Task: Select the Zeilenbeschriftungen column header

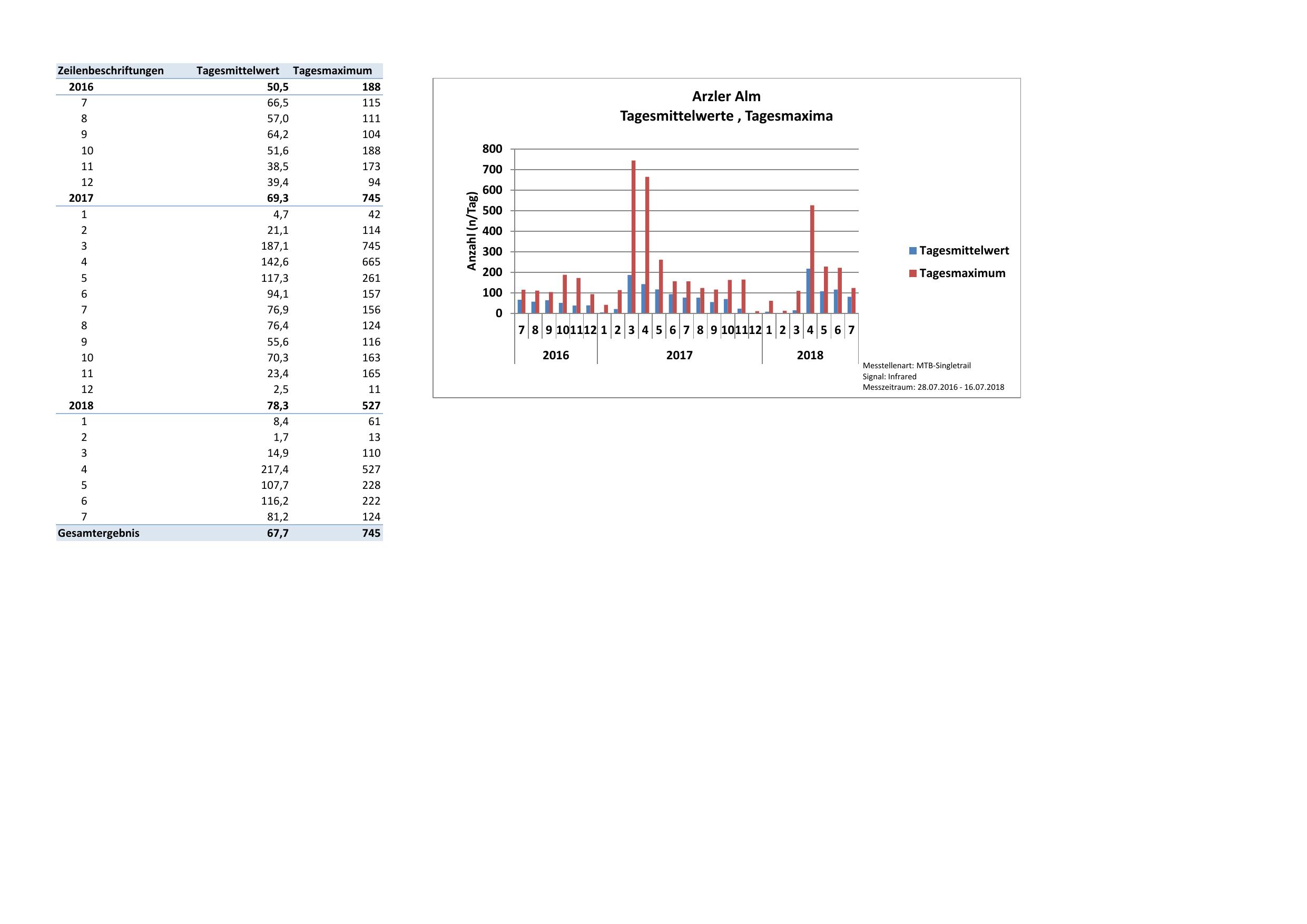Action: pyautogui.click(x=111, y=71)
